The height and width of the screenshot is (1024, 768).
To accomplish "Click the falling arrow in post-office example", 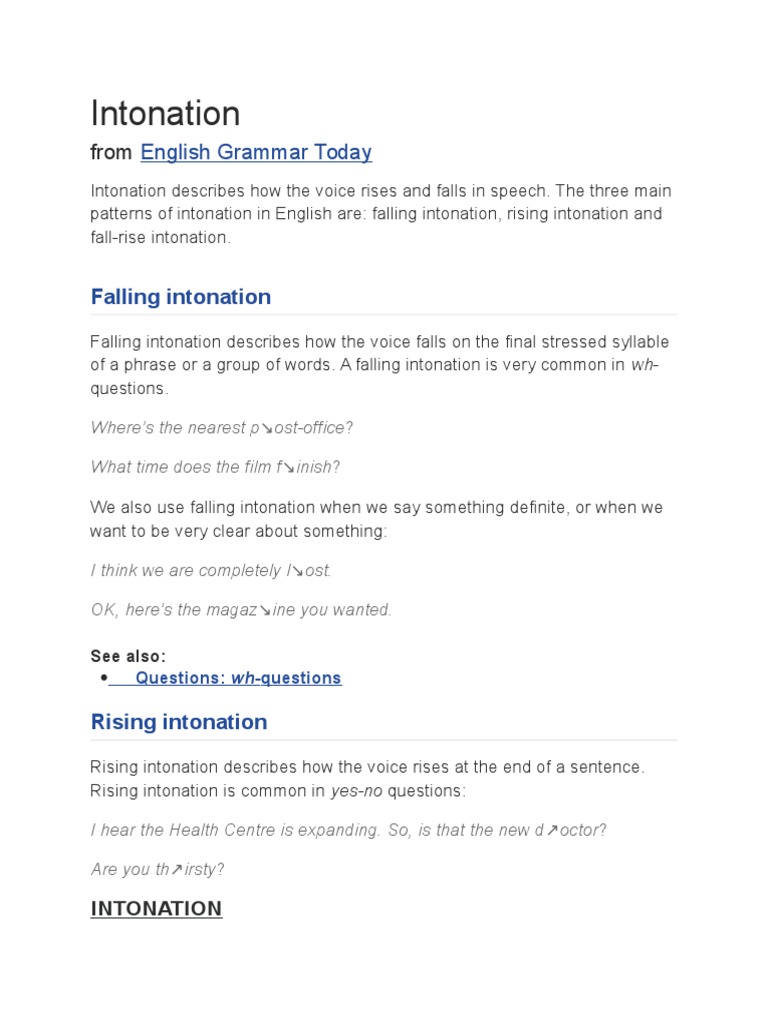I will tap(267, 428).
